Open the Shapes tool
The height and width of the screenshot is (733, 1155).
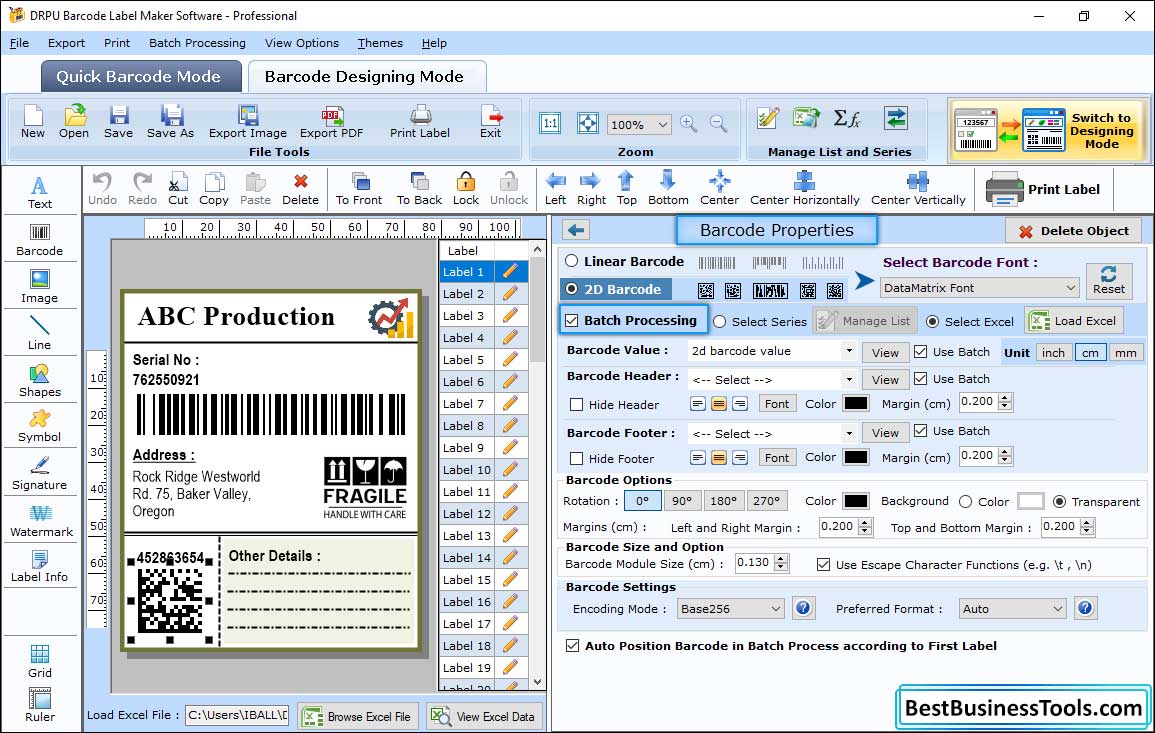pos(40,380)
